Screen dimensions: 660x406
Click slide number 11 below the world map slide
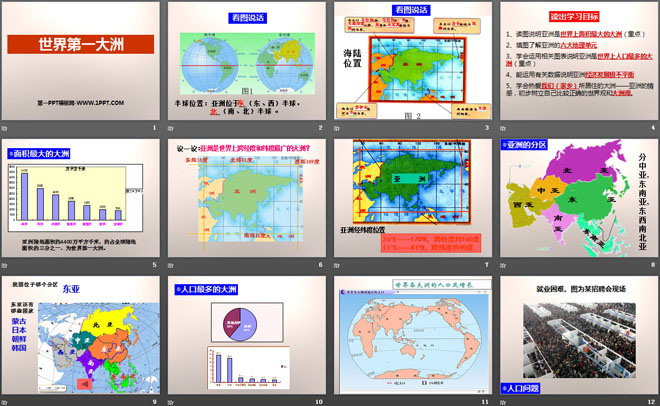coord(485,402)
